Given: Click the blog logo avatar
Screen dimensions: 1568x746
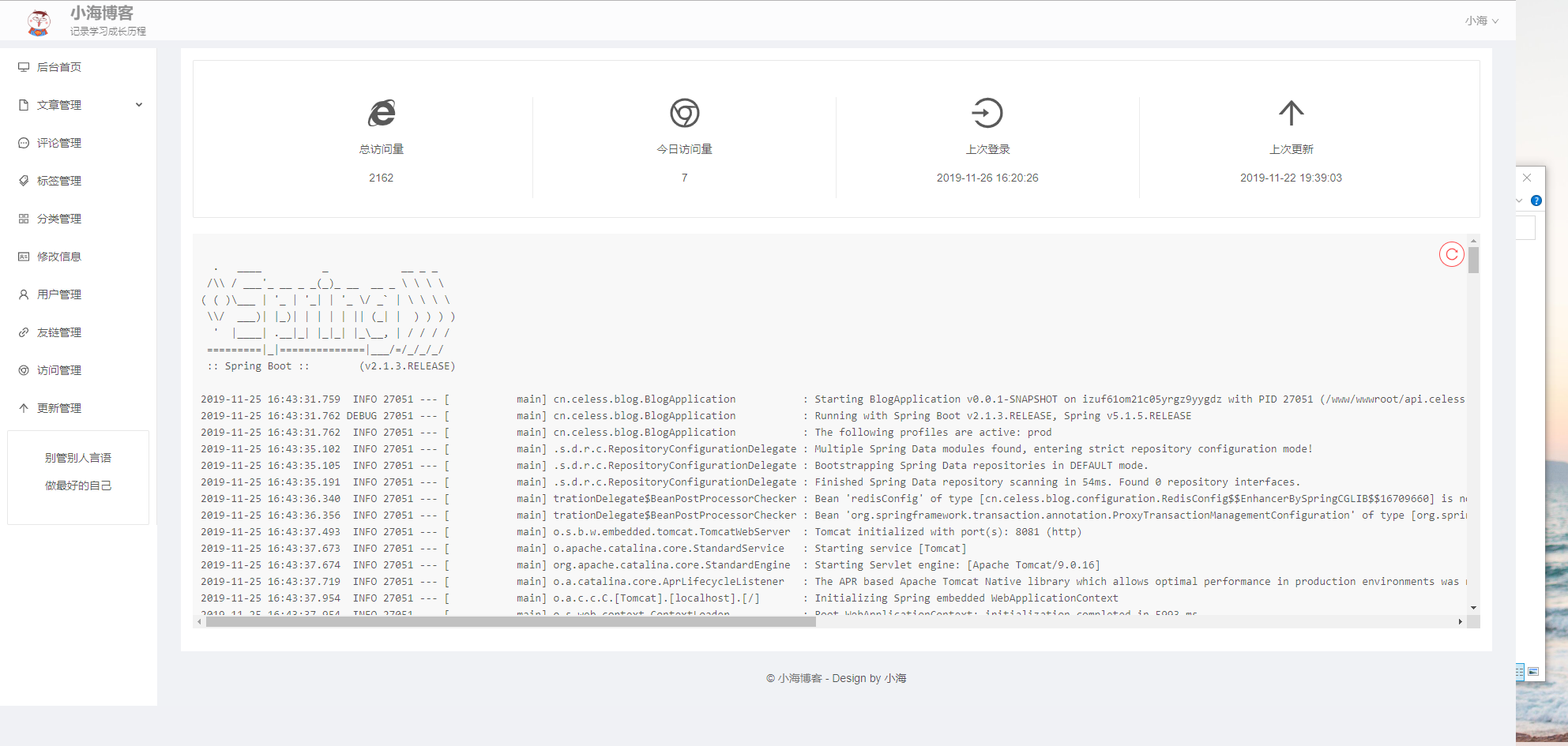Looking at the screenshot, I should 39,21.
